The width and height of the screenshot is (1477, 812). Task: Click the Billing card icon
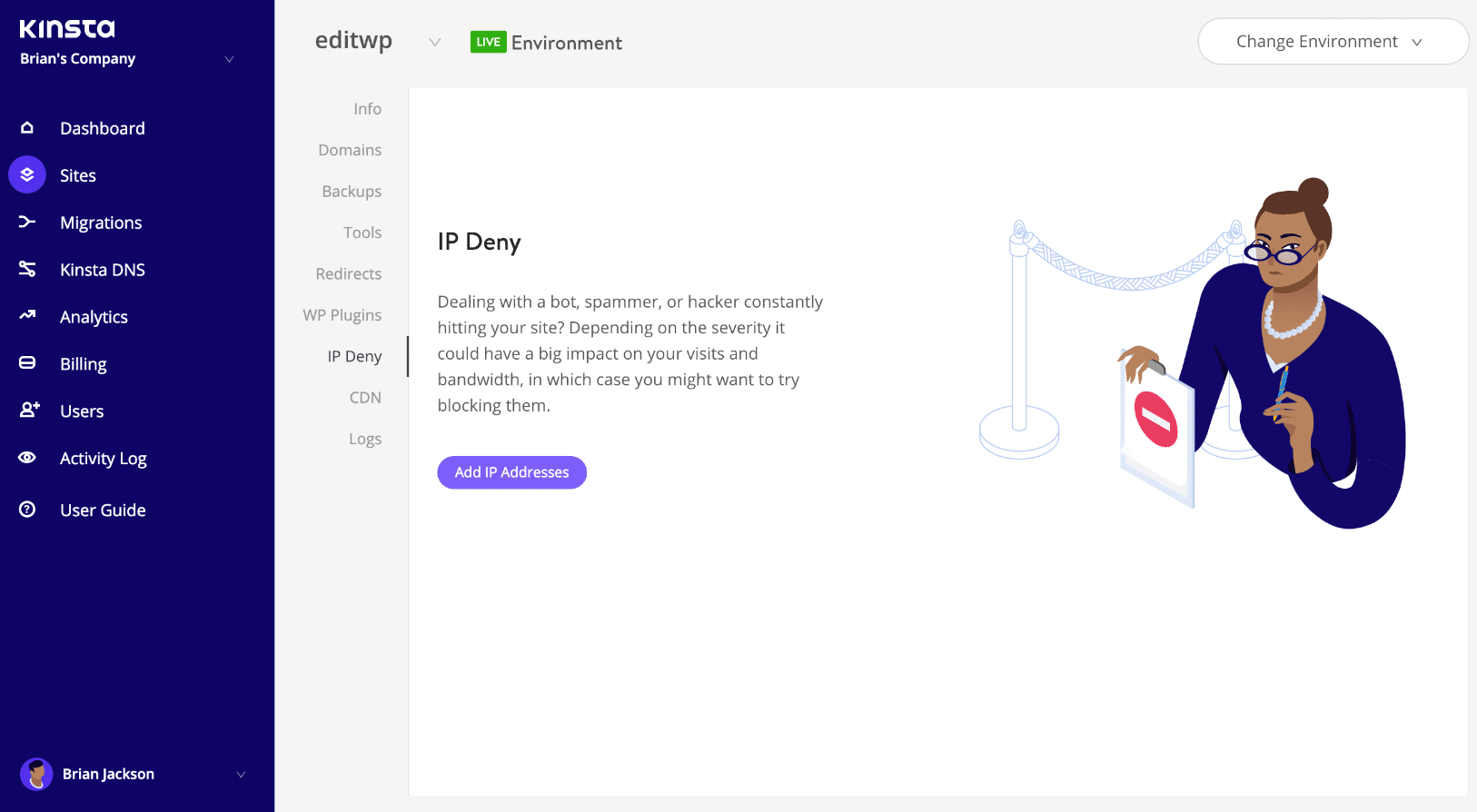27,363
